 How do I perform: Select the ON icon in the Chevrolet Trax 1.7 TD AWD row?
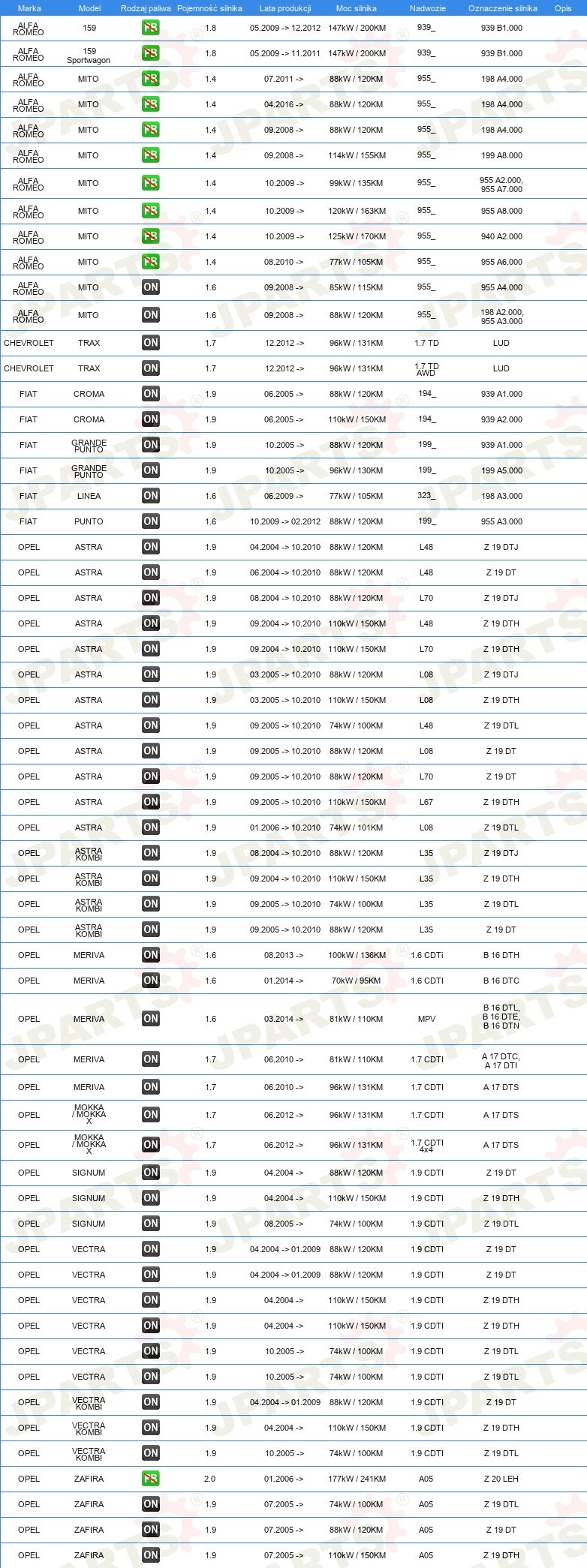(x=150, y=368)
